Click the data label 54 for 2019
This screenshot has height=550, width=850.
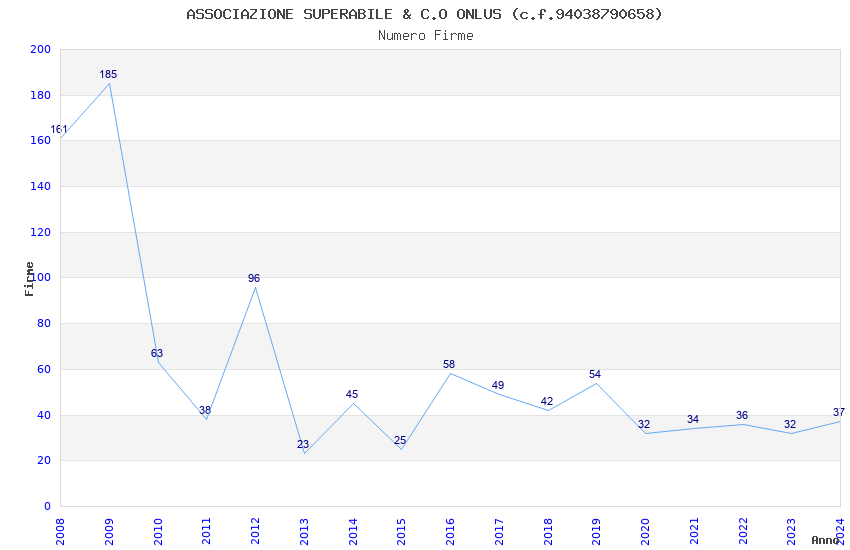[595, 374]
